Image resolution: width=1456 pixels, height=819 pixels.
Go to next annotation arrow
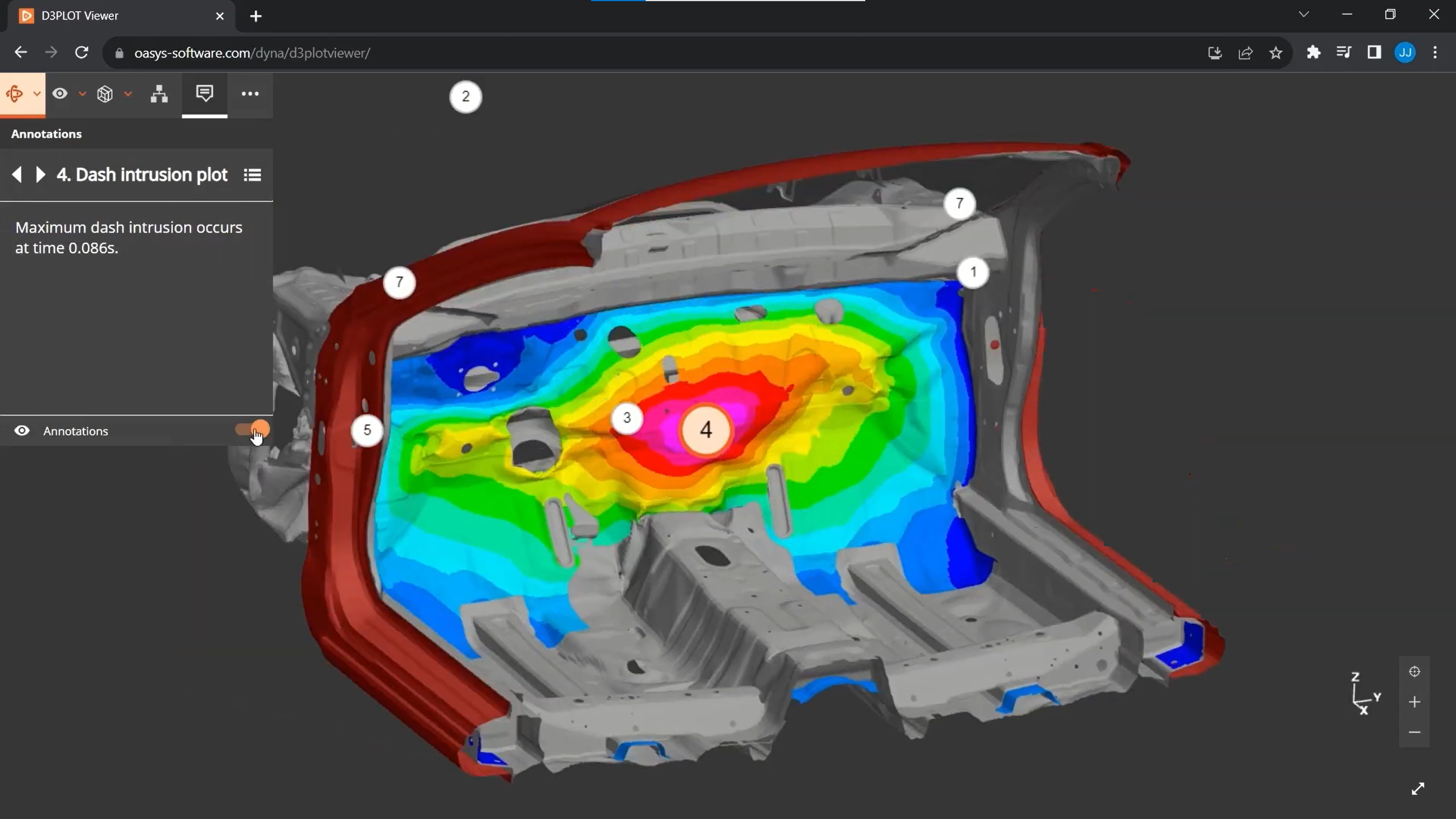click(x=40, y=175)
